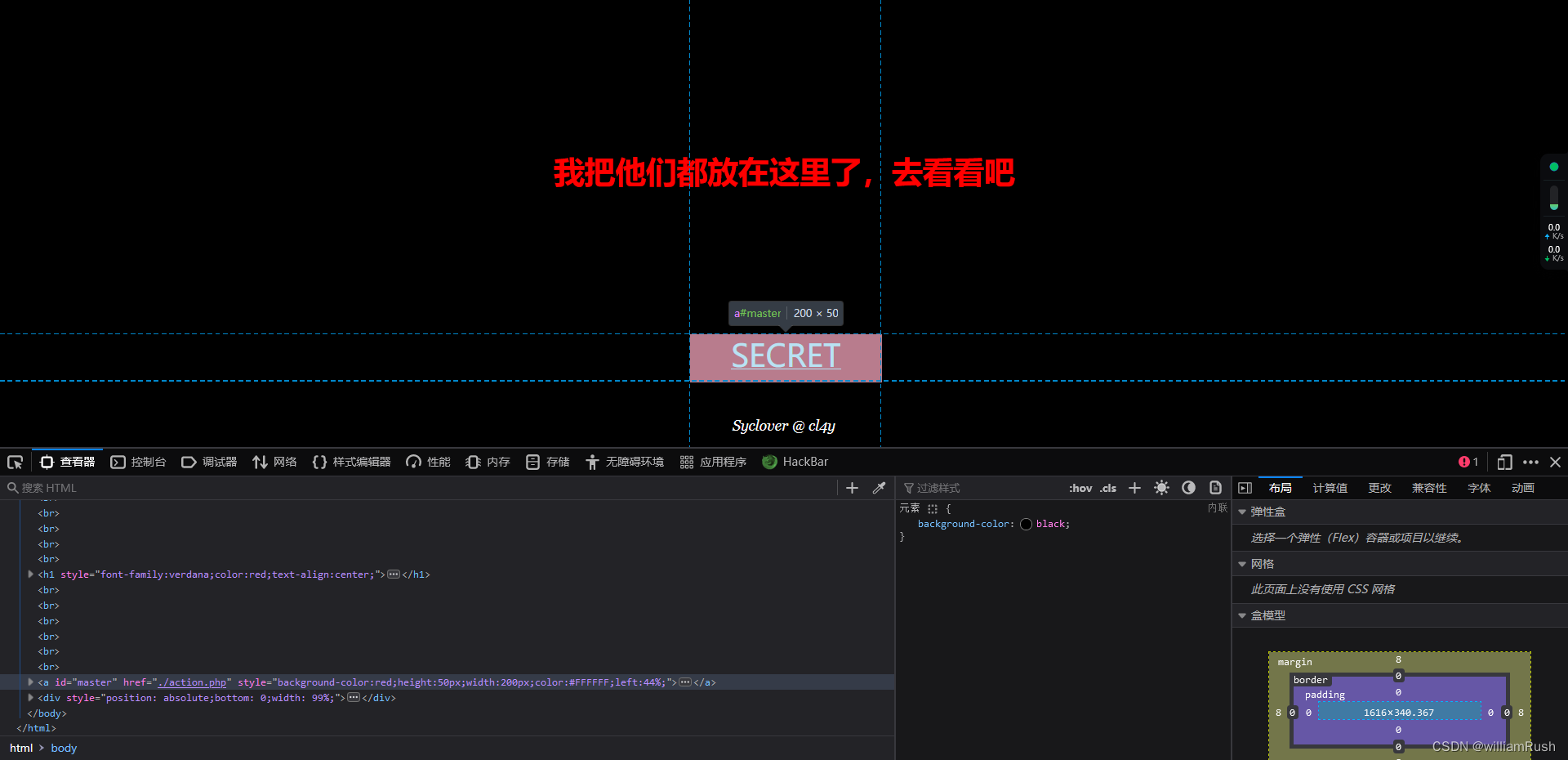The image size is (1568, 760).
Task: Expand the h1 element node
Action: click(x=31, y=574)
